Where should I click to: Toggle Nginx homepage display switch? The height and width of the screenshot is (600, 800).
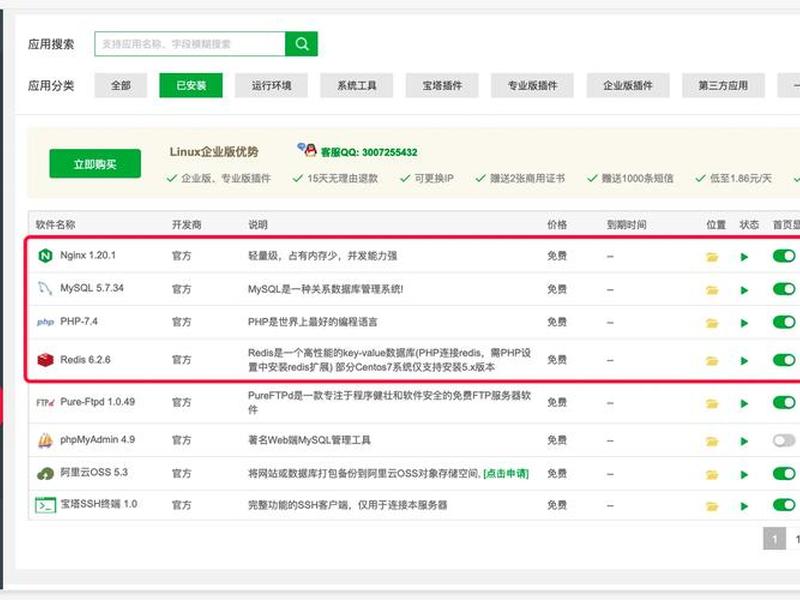coord(784,256)
